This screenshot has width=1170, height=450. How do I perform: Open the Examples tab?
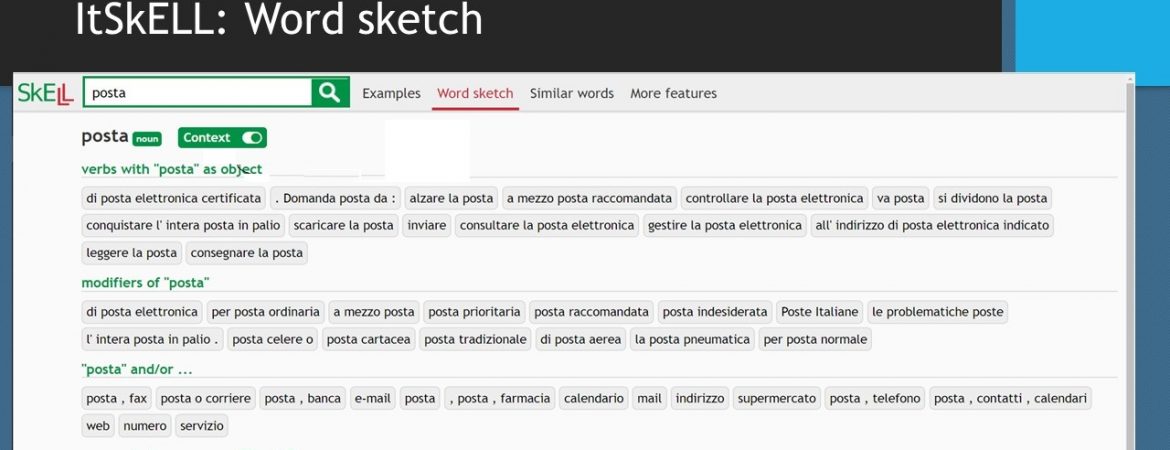click(391, 93)
